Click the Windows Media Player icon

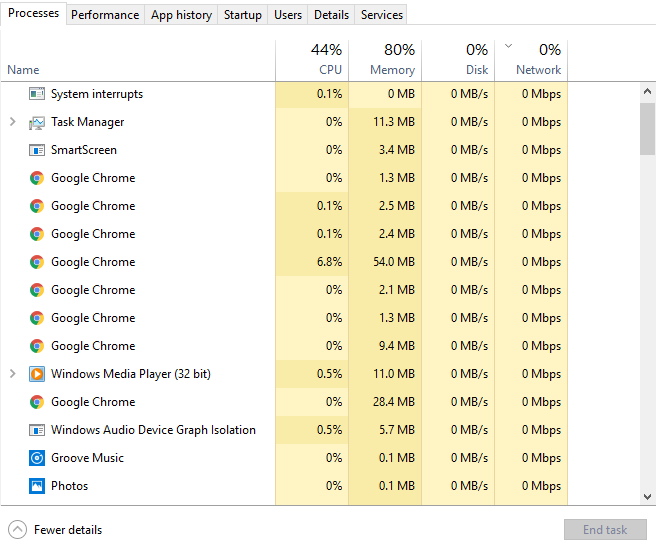(x=37, y=374)
